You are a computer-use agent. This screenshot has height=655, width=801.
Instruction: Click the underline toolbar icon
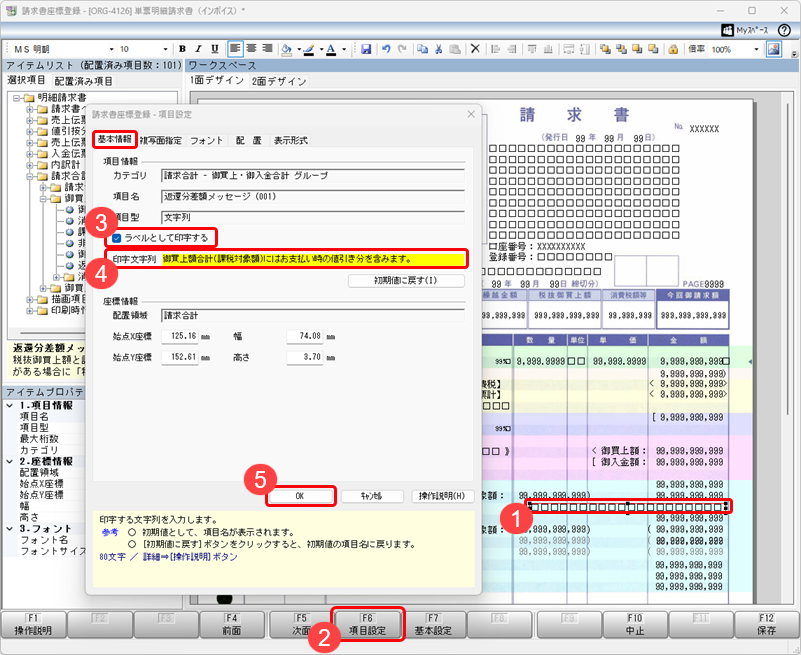[x=215, y=49]
